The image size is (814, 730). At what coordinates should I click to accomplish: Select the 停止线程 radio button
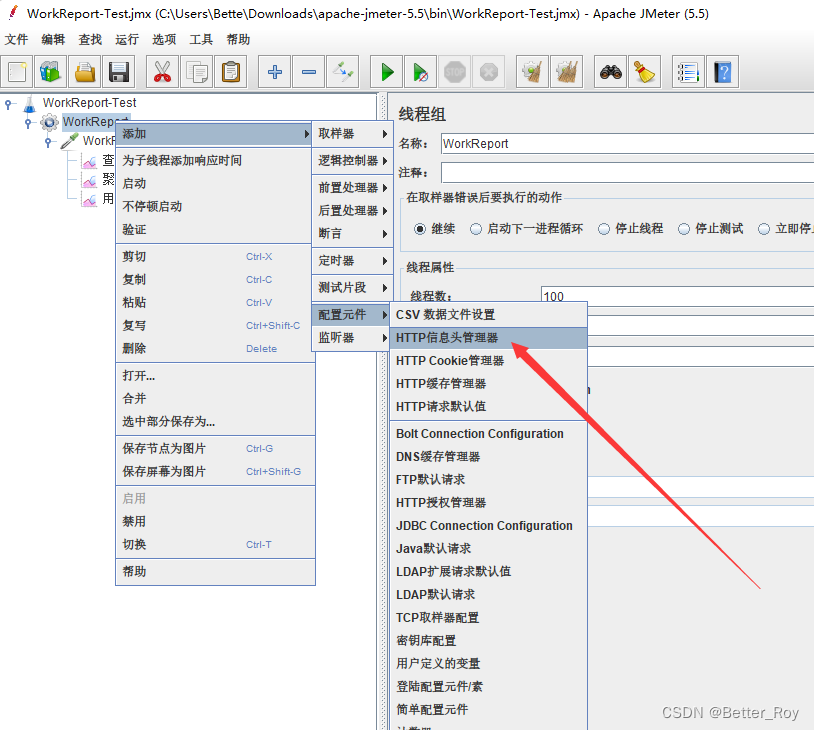(x=604, y=229)
